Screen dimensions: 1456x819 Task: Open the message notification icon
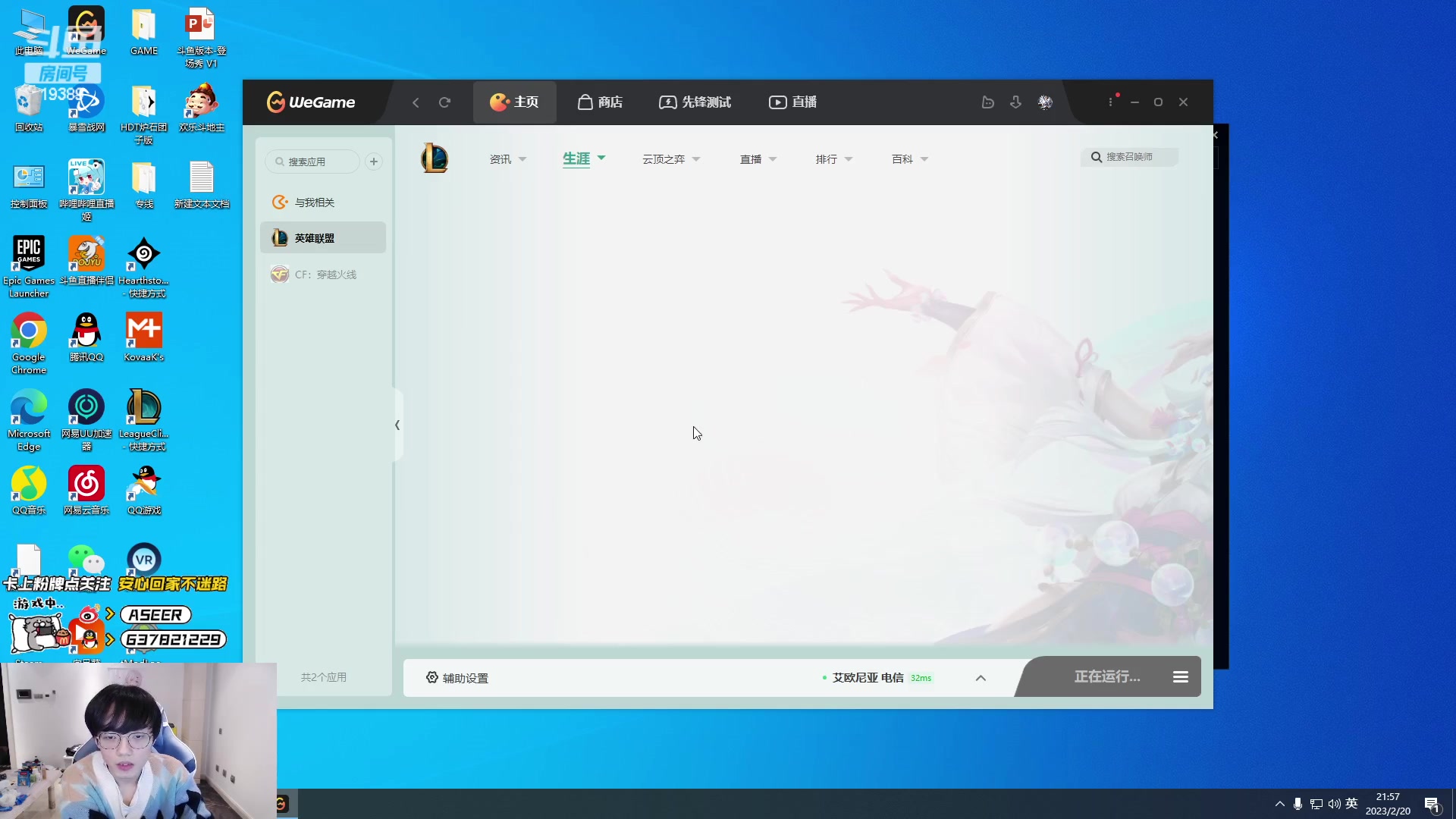[x=987, y=102]
